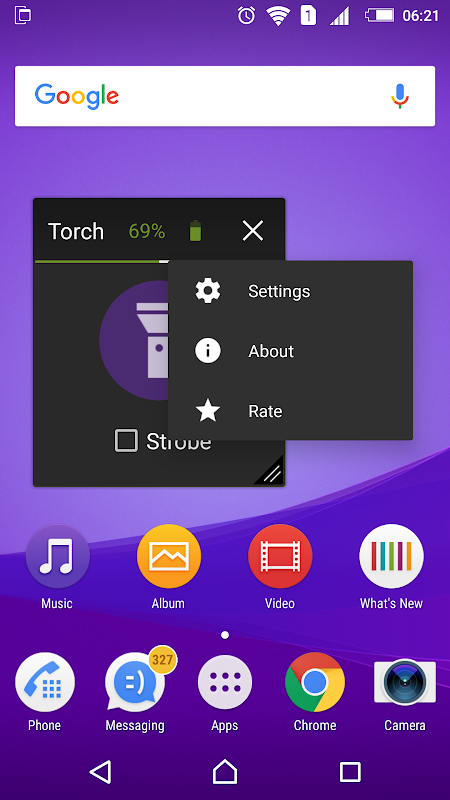The image size is (450, 800).
Task: Click the home screen page indicator dot
Action: 225,635
